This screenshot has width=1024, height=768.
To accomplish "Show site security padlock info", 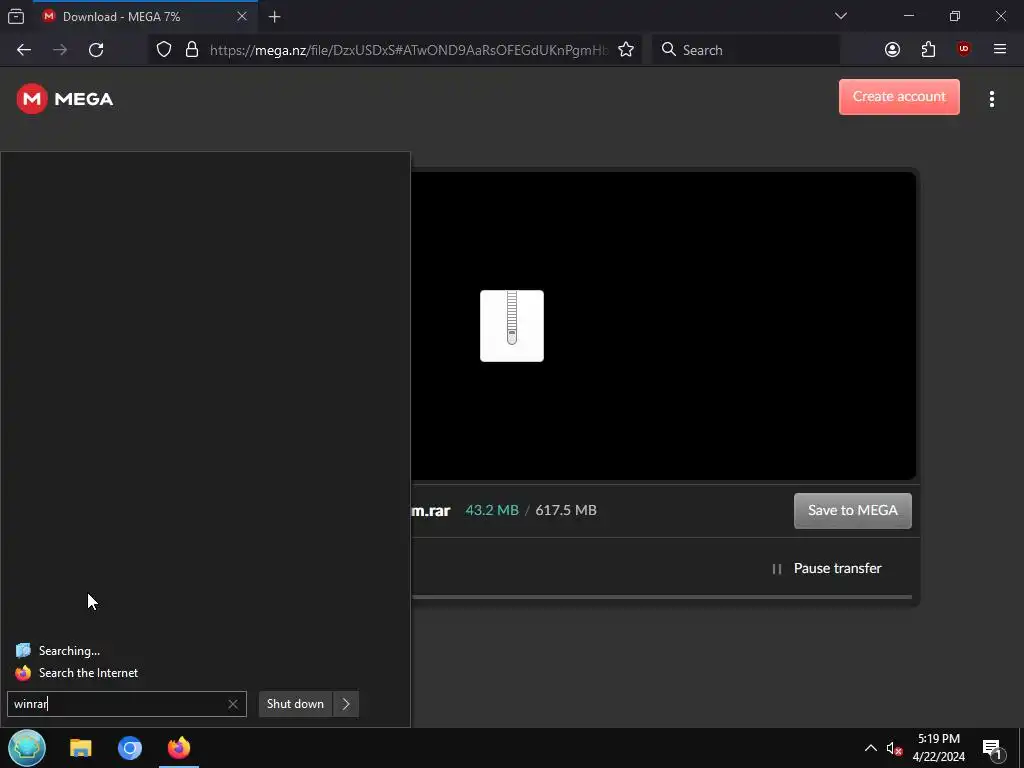I will pyautogui.click(x=191, y=50).
